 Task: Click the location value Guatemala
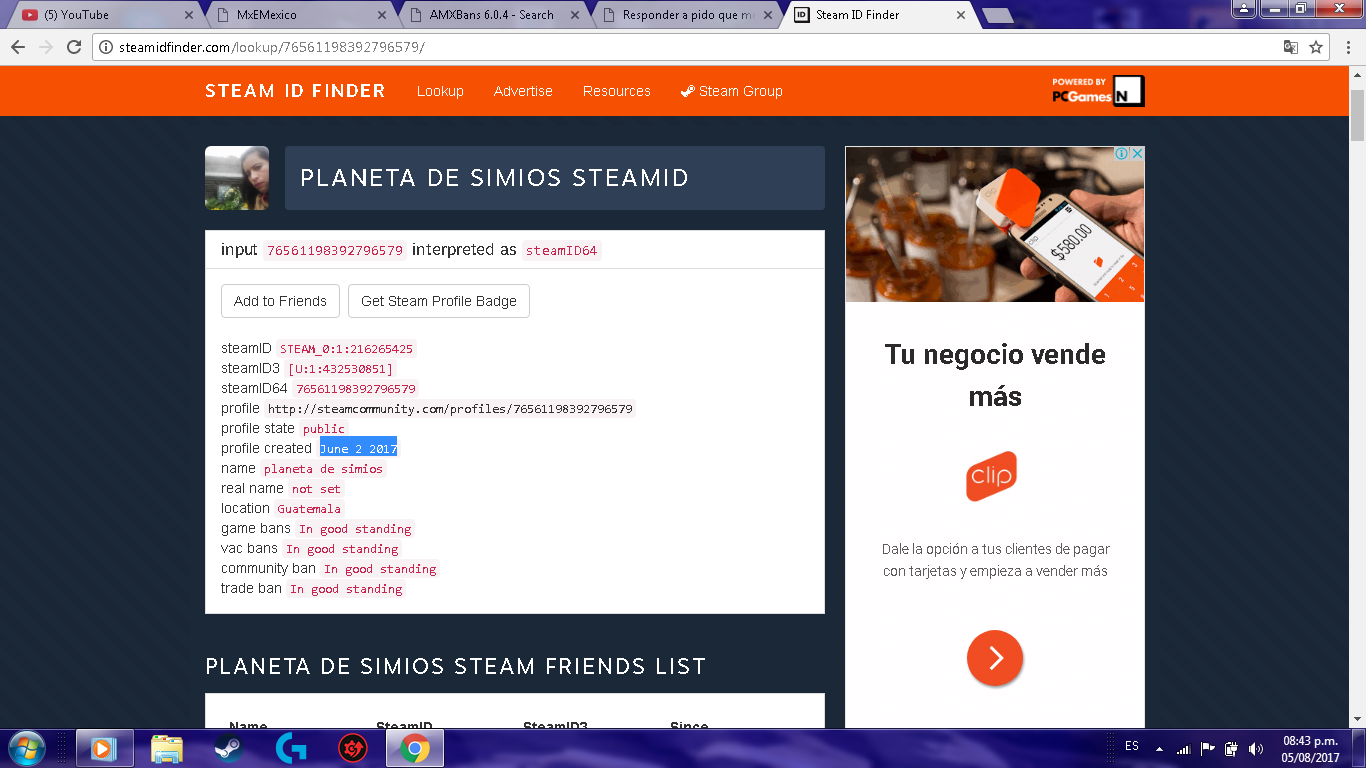pos(309,509)
